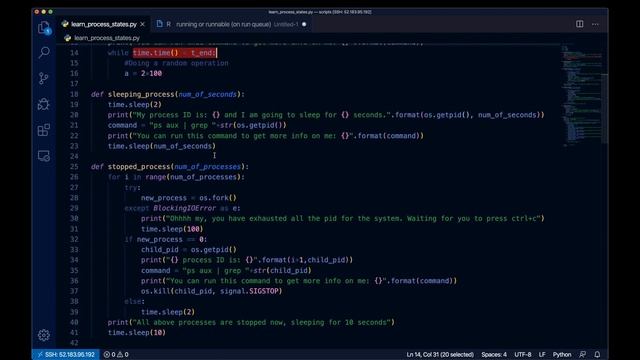Open the editor More Actions menu
The height and width of the screenshot is (360, 640).
click(595, 24)
